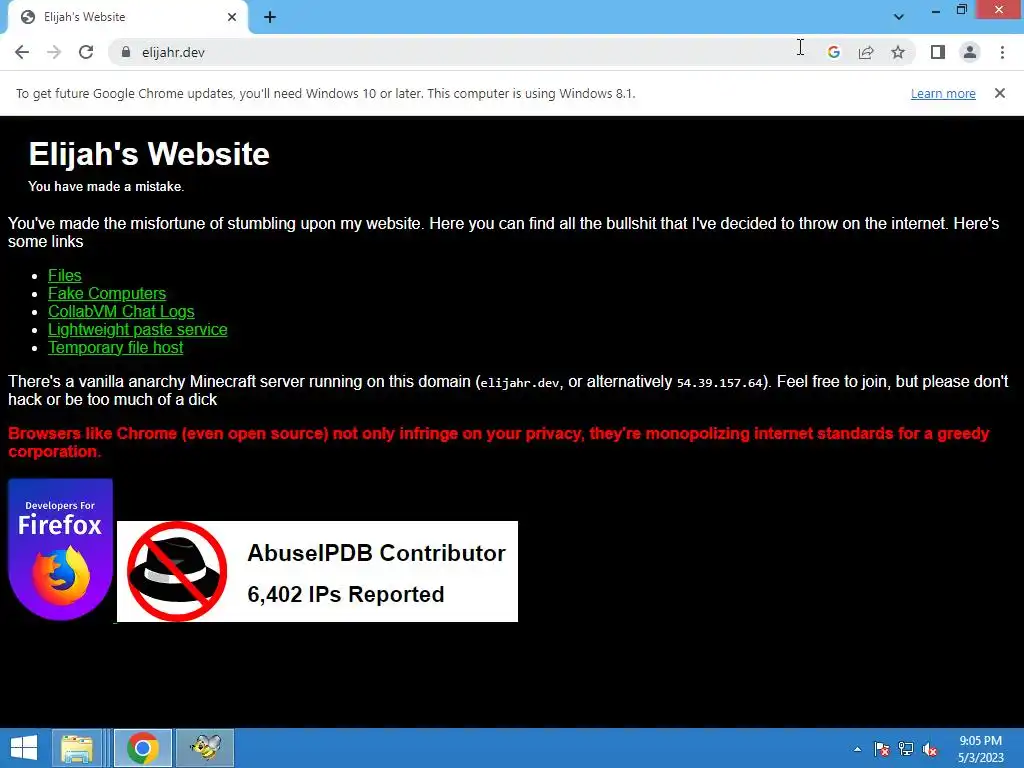Open the network status tray icon

coord(906,749)
